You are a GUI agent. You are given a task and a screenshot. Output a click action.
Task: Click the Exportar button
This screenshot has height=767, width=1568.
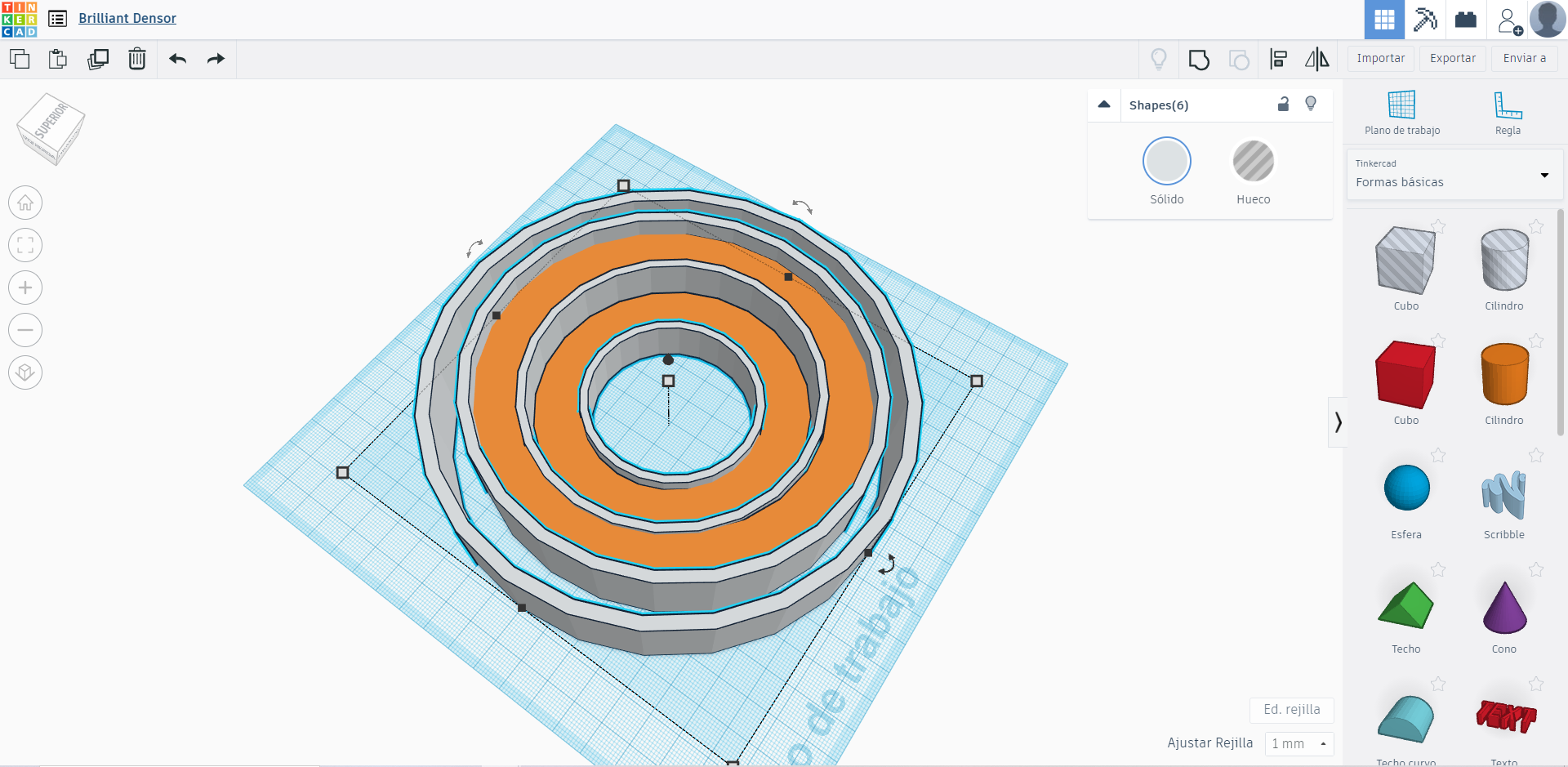click(x=1453, y=59)
